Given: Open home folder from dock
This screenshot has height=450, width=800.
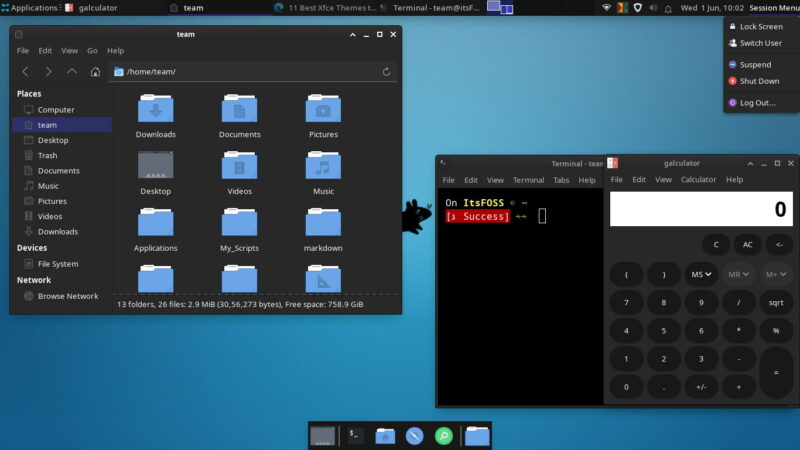Looking at the screenshot, I should pyautogui.click(x=385, y=436).
